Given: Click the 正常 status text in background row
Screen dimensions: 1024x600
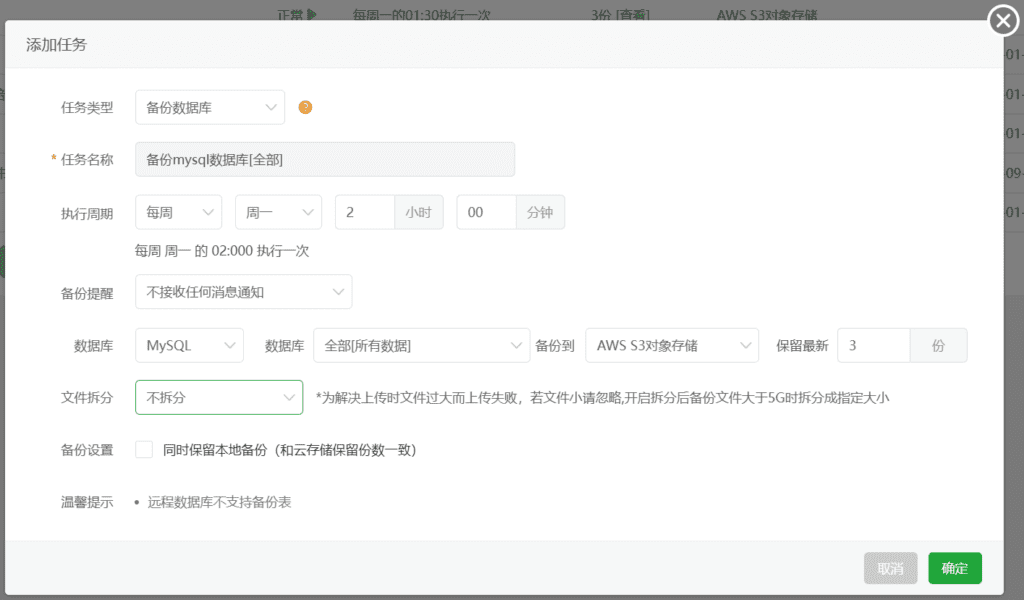Looking at the screenshot, I should pyautogui.click(x=289, y=16).
